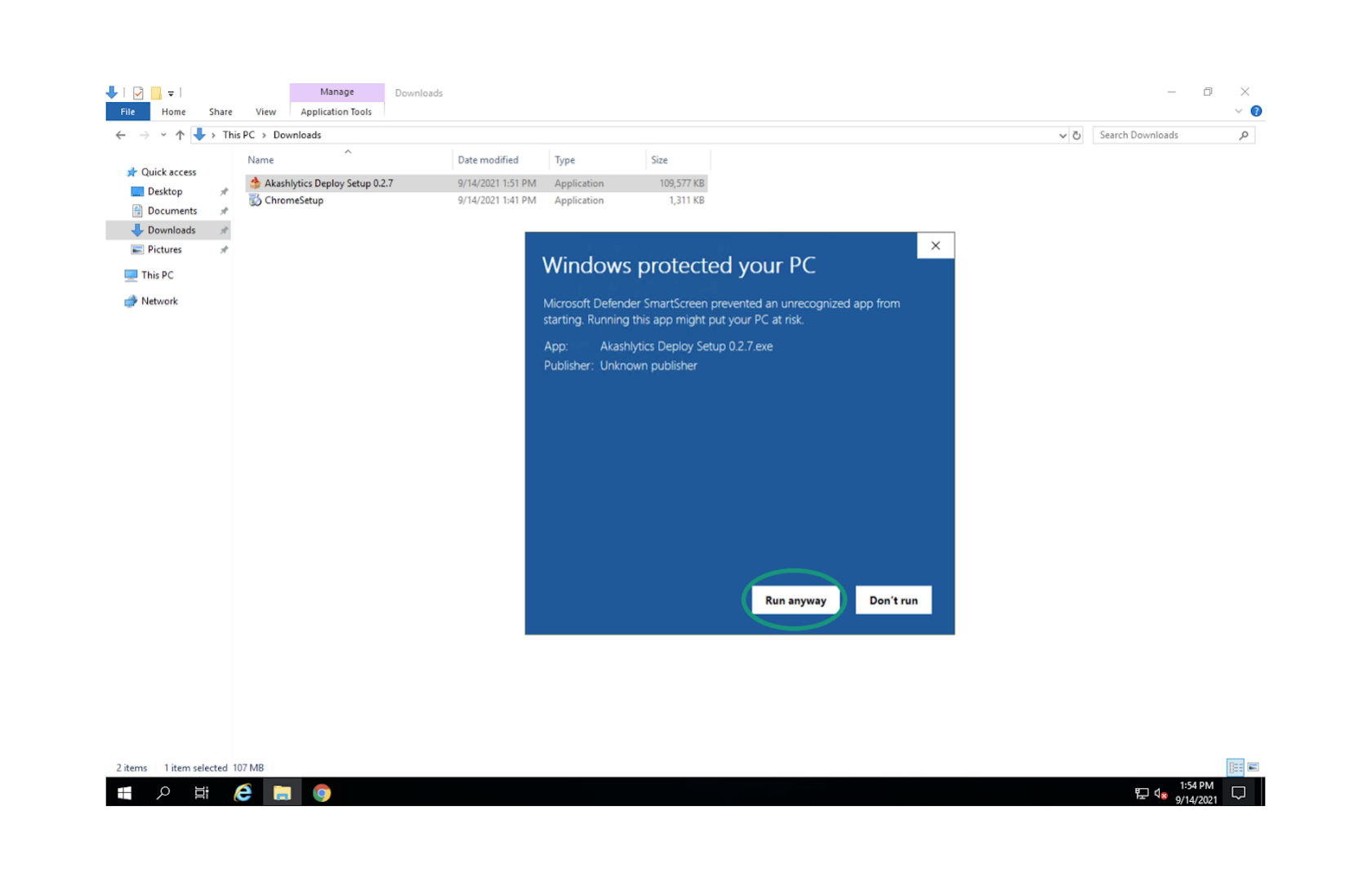Go forward with the Forward arrow
The image size is (1372, 891).
[144, 136]
